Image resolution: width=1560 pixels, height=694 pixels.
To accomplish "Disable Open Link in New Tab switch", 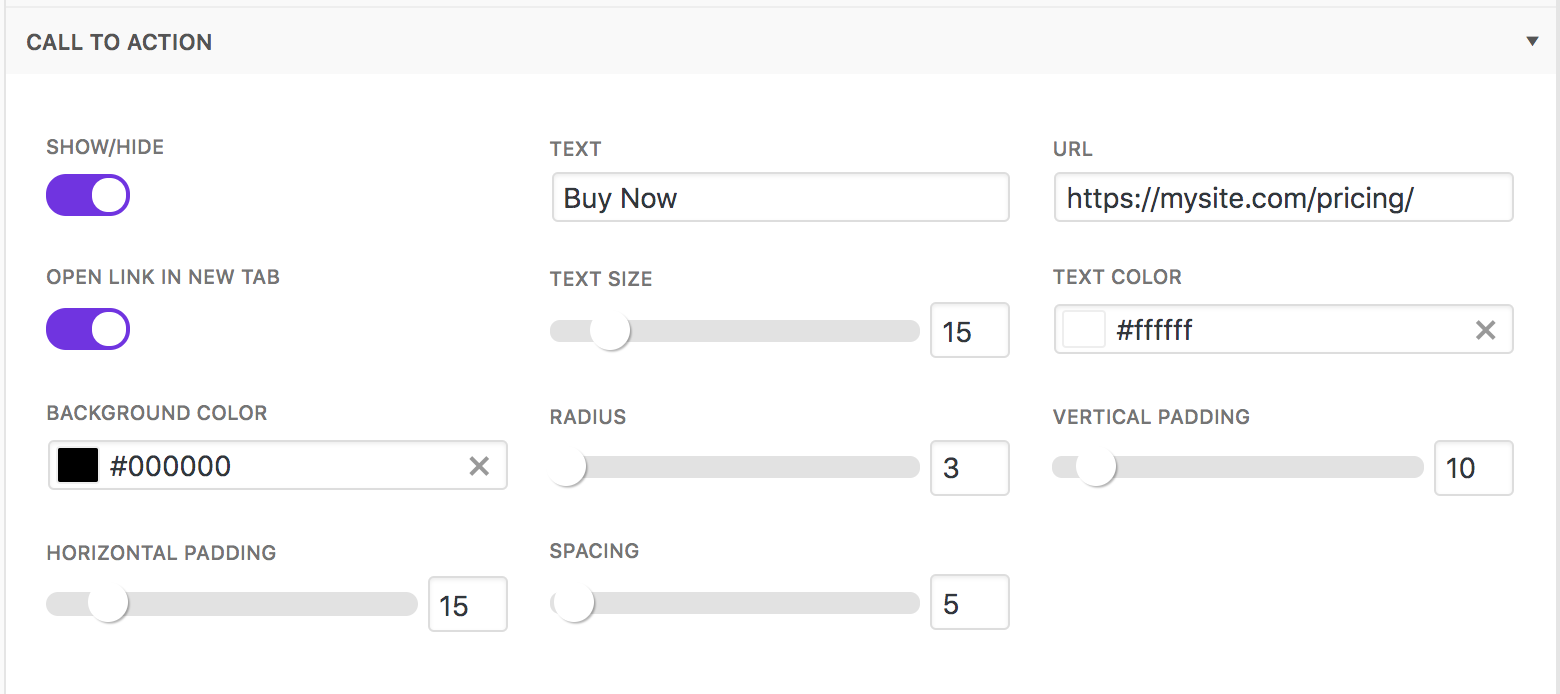I will tap(88, 329).
